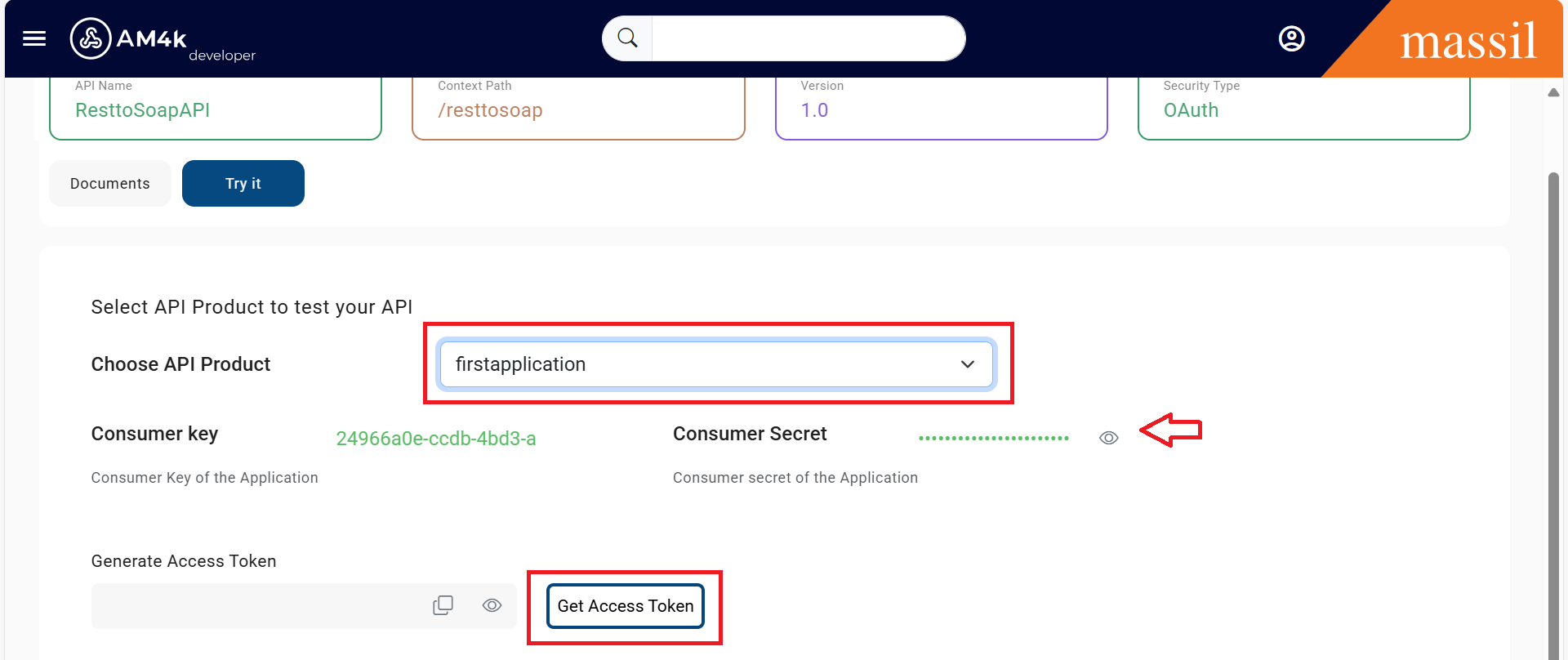Open the Choose API Product dropdown

pyautogui.click(x=715, y=364)
